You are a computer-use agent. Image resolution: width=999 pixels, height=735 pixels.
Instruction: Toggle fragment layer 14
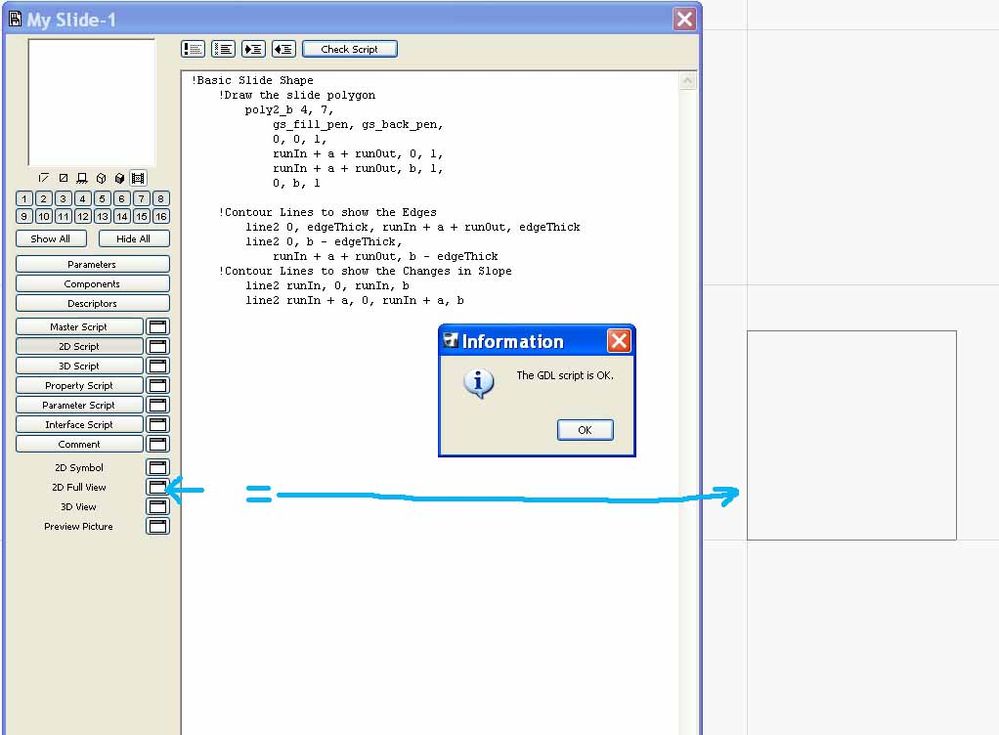(x=122, y=217)
